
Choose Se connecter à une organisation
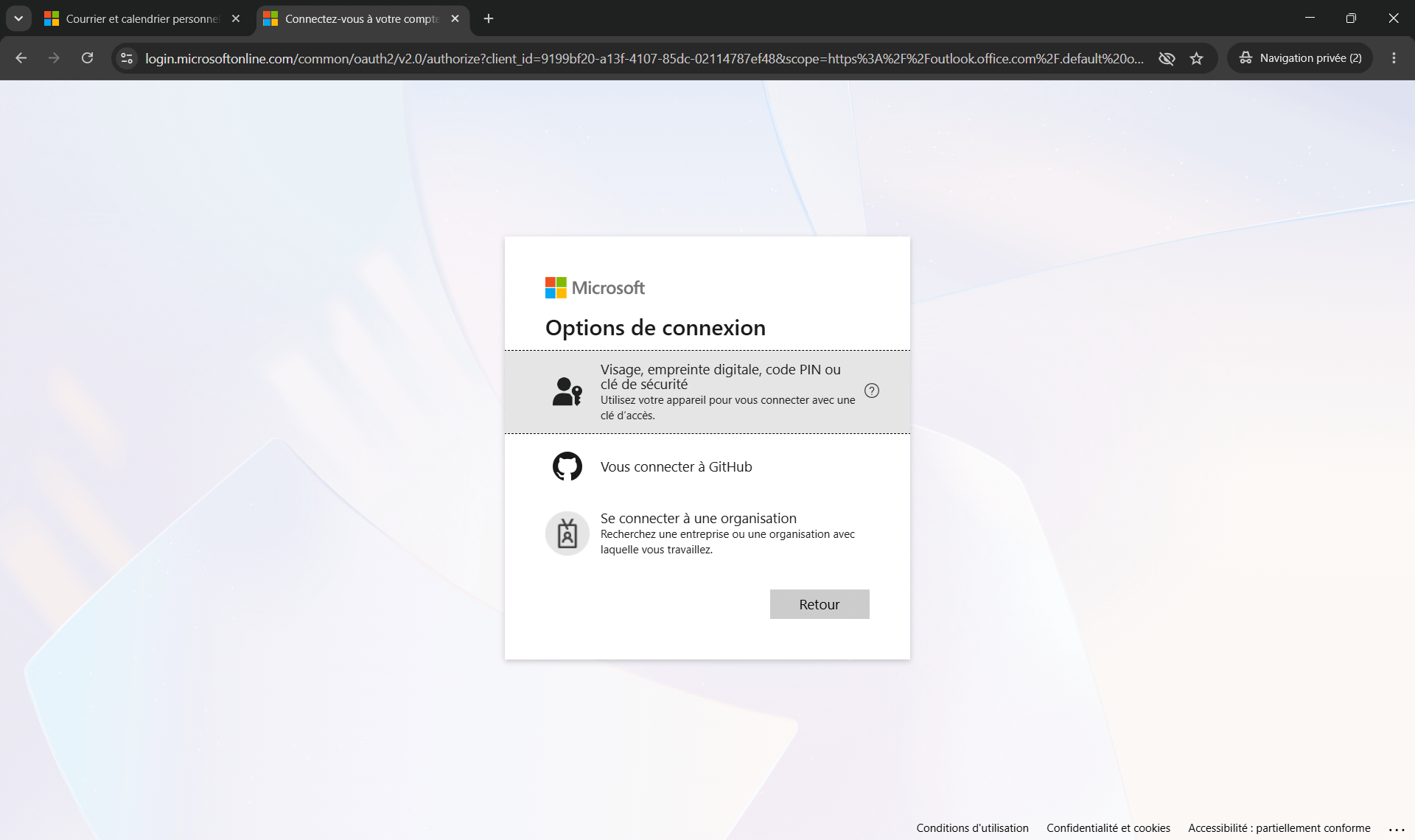(x=707, y=533)
